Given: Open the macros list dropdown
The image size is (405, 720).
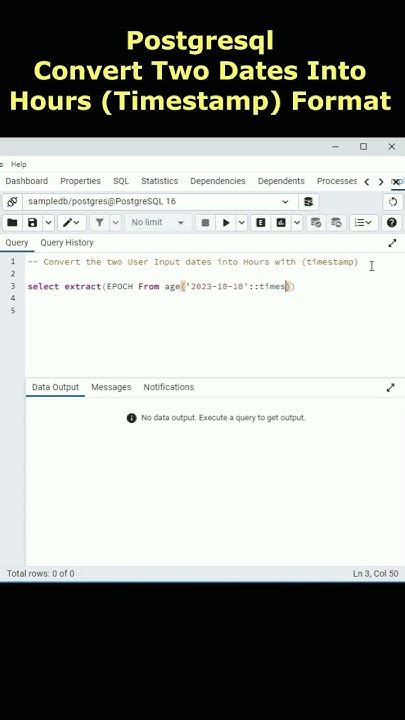Looking at the screenshot, I should point(364,223).
